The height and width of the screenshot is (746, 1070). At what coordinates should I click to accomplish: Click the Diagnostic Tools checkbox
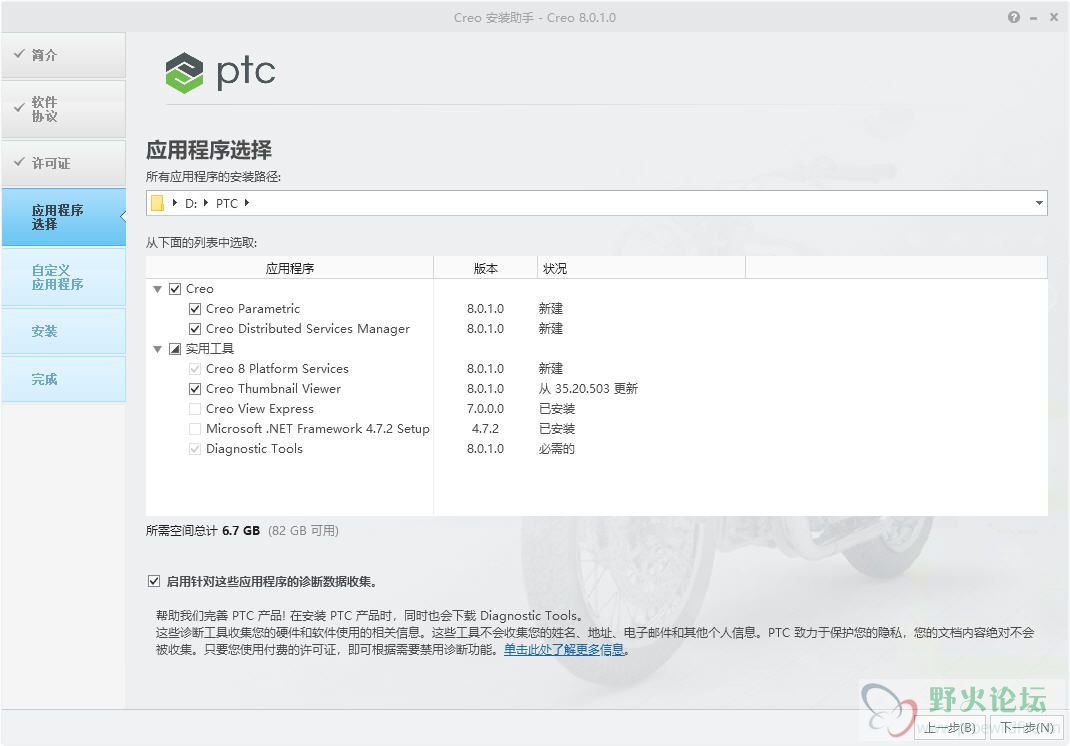[x=195, y=448]
